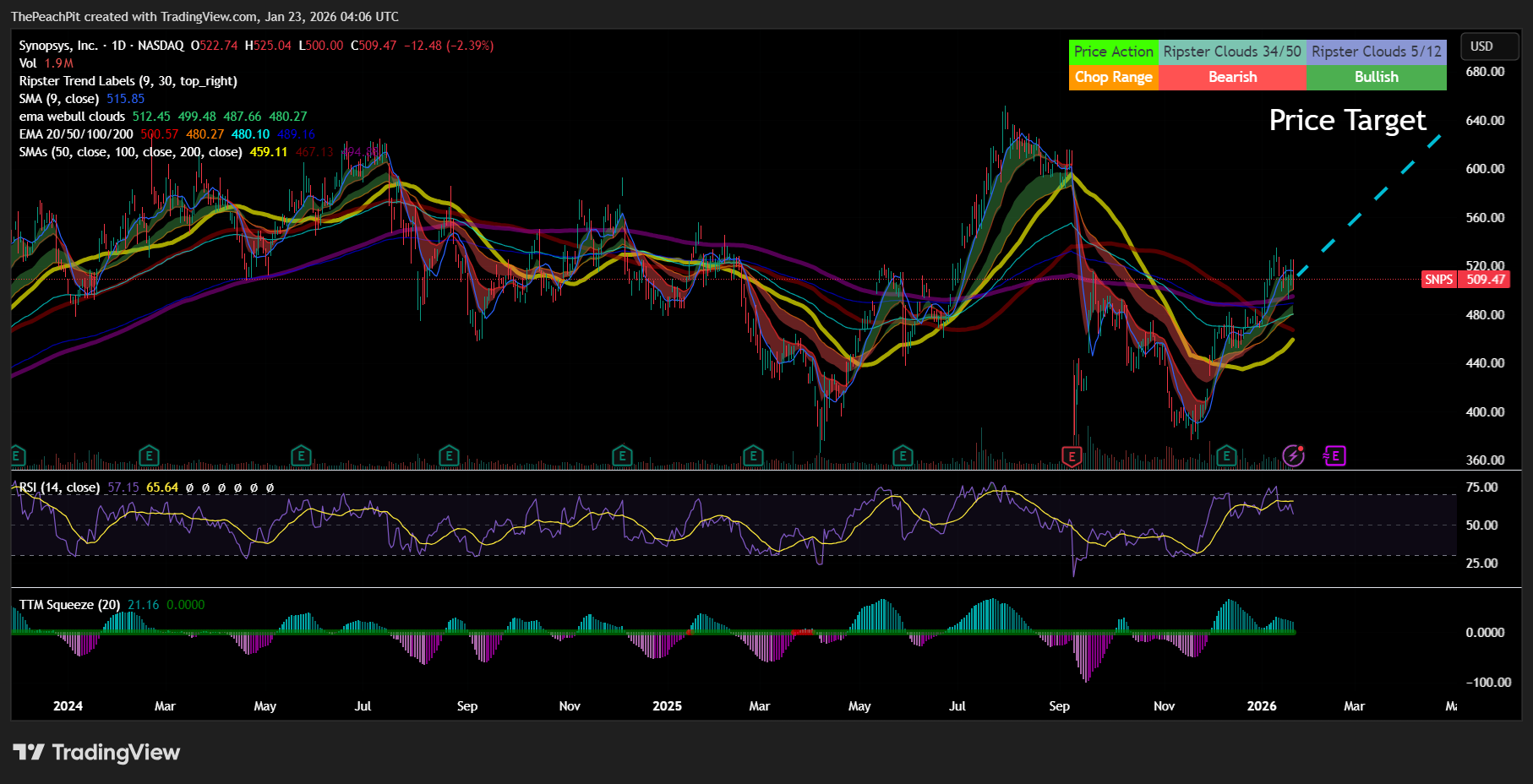Open the earnings marker just before Mar 2024
This screenshot has height=784, width=1533.
(149, 456)
